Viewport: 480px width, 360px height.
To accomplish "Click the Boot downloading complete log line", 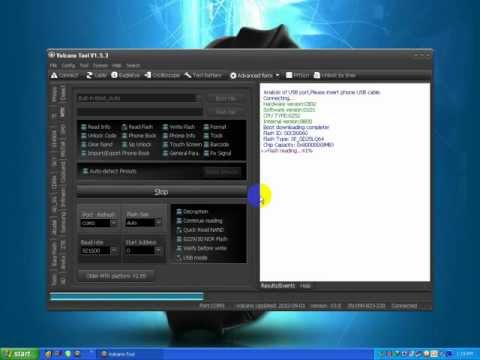I will coord(296,127).
